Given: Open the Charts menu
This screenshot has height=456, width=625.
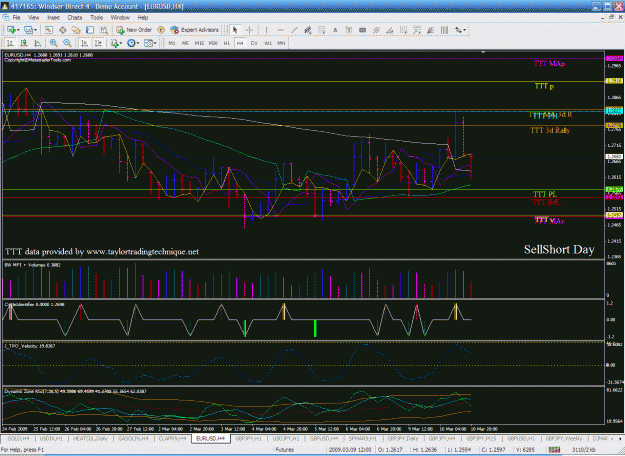Looking at the screenshot, I should (x=75, y=18).
